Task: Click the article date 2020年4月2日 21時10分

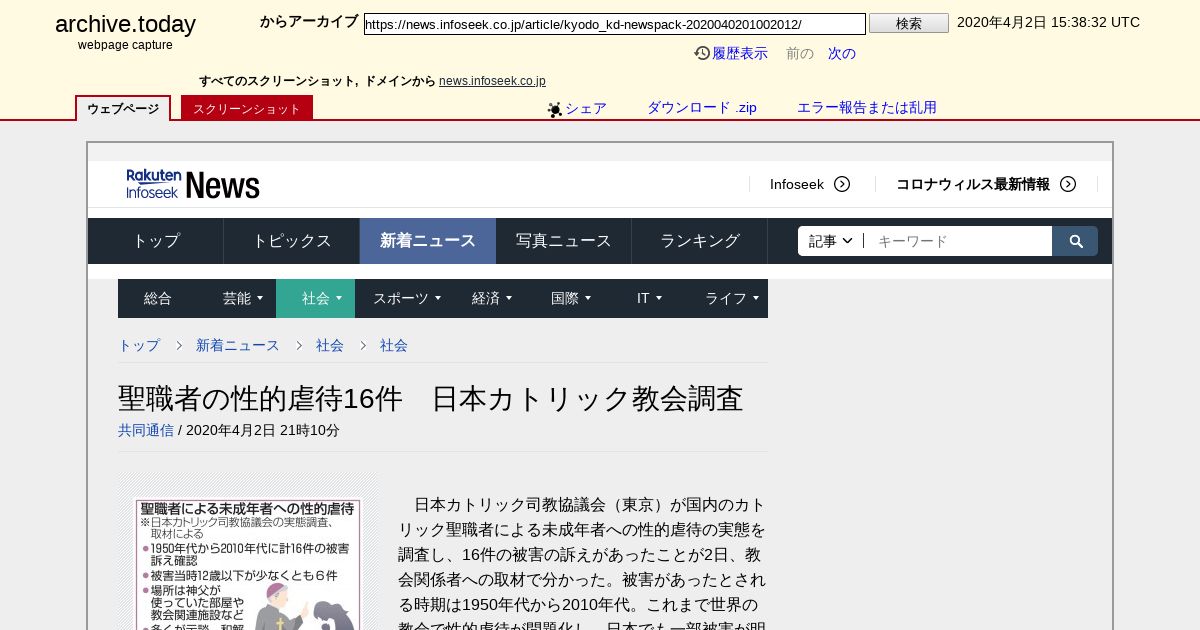Action: [263, 430]
